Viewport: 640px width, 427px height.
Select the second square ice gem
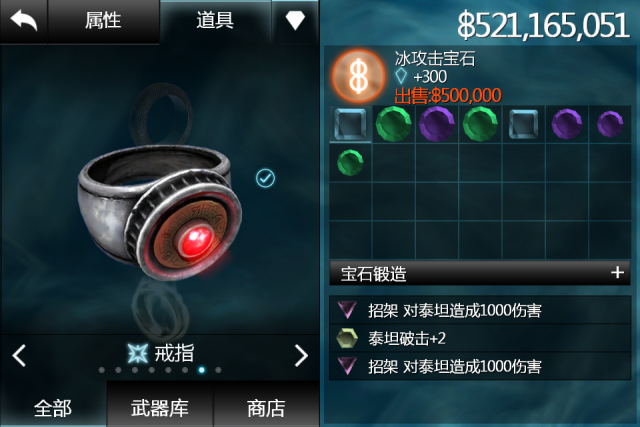[x=523, y=124]
